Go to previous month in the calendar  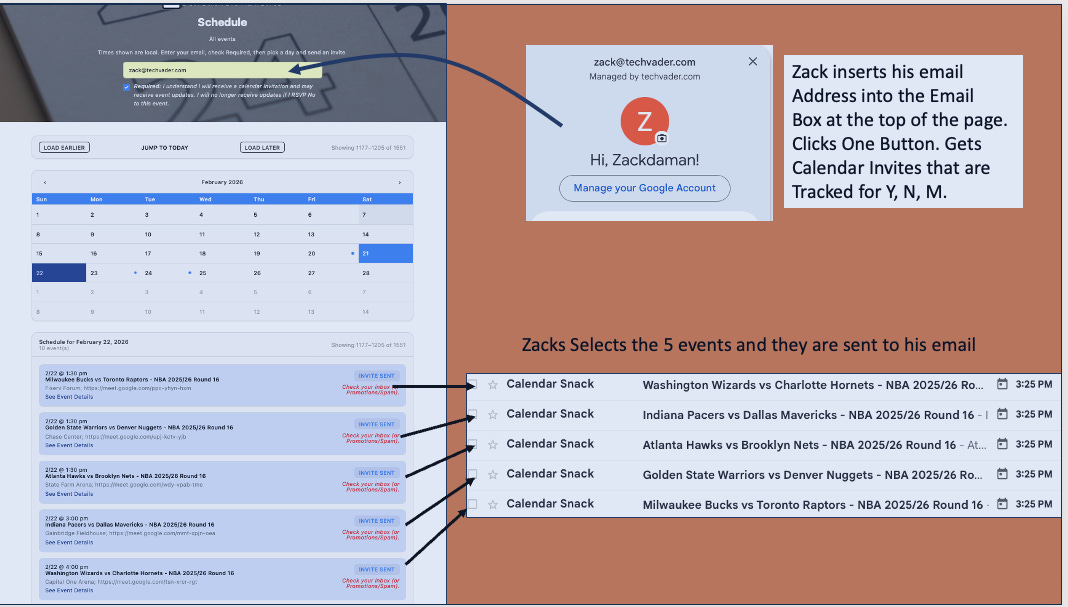45,183
